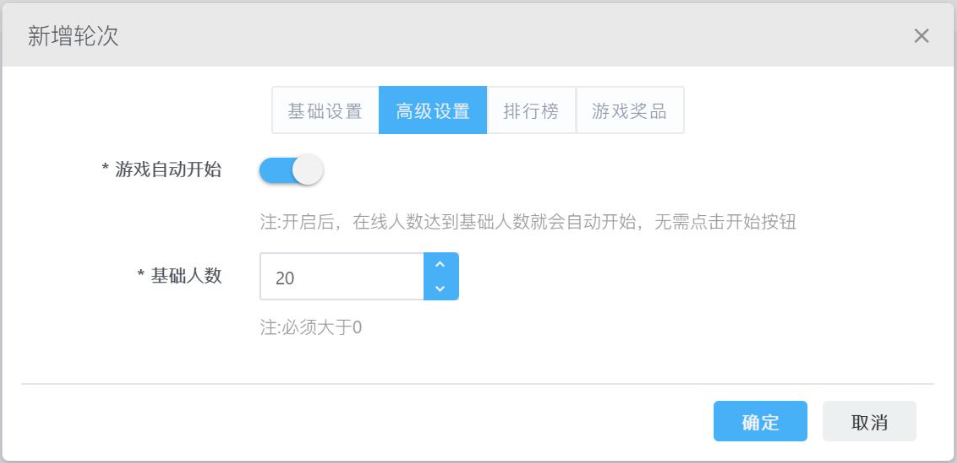This screenshot has height=463, width=957.
Task: Click the 游戏自动开始 field label
Action: pyautogui.click(x=168, y=170)
